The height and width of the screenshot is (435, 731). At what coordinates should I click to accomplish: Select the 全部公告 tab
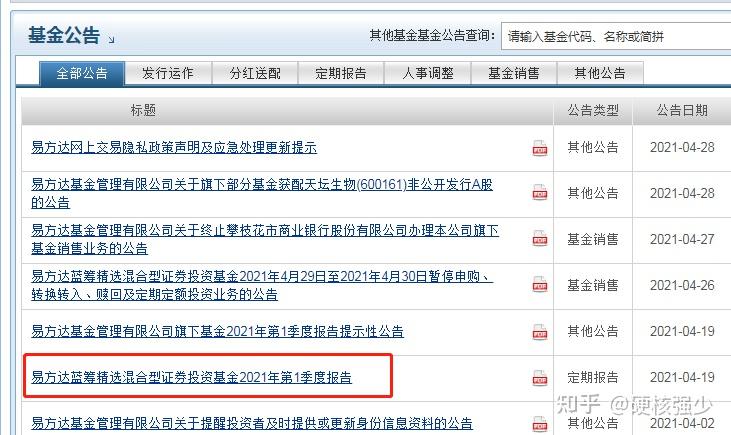82,73
